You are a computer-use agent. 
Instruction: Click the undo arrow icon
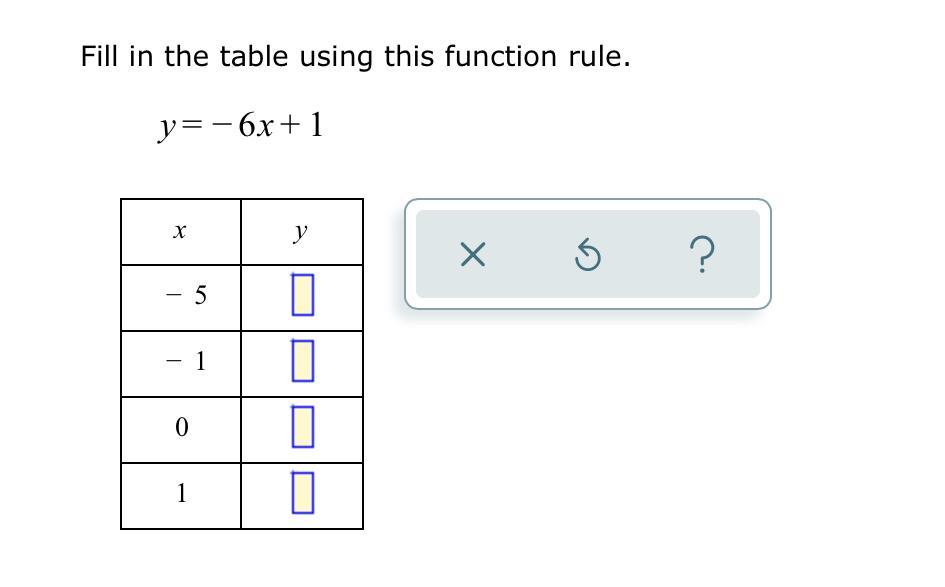tap(587, 255)
